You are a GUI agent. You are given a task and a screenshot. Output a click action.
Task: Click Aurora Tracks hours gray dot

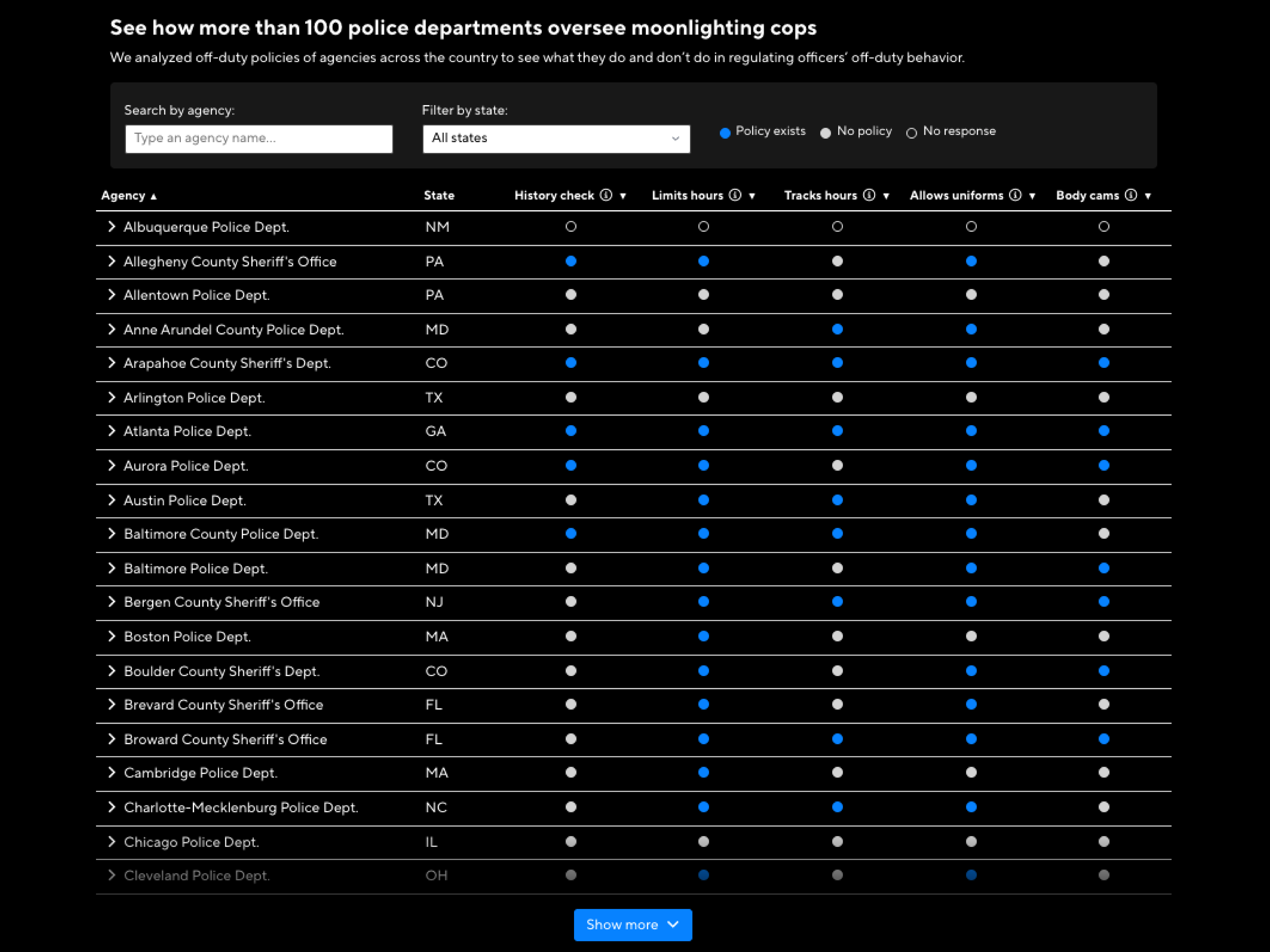tap(837, 465)
